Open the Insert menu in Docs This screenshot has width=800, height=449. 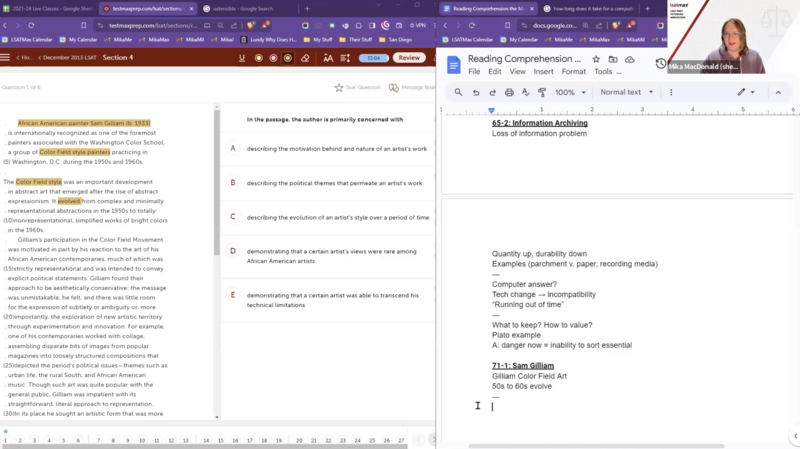pyautogui.click(x=543, y=72)
